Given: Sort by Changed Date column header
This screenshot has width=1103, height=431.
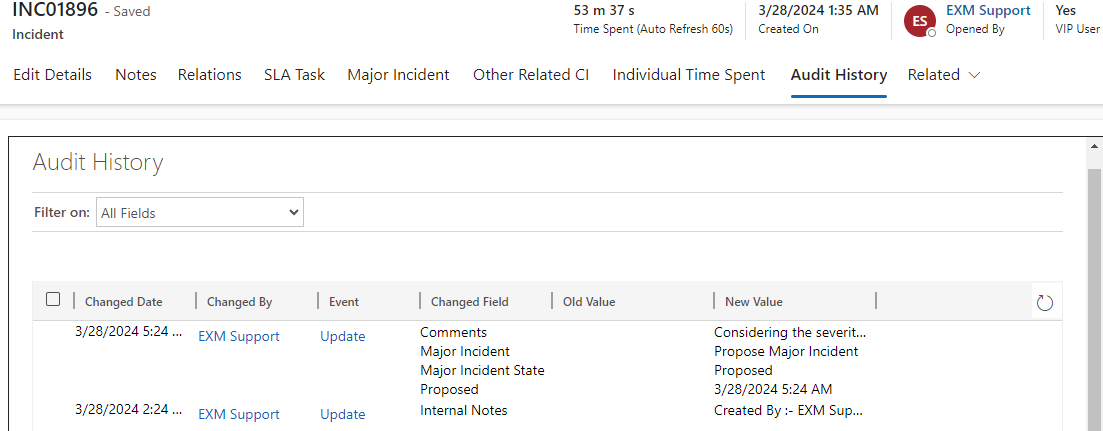Looking at the screenshot, I should 124,302.
